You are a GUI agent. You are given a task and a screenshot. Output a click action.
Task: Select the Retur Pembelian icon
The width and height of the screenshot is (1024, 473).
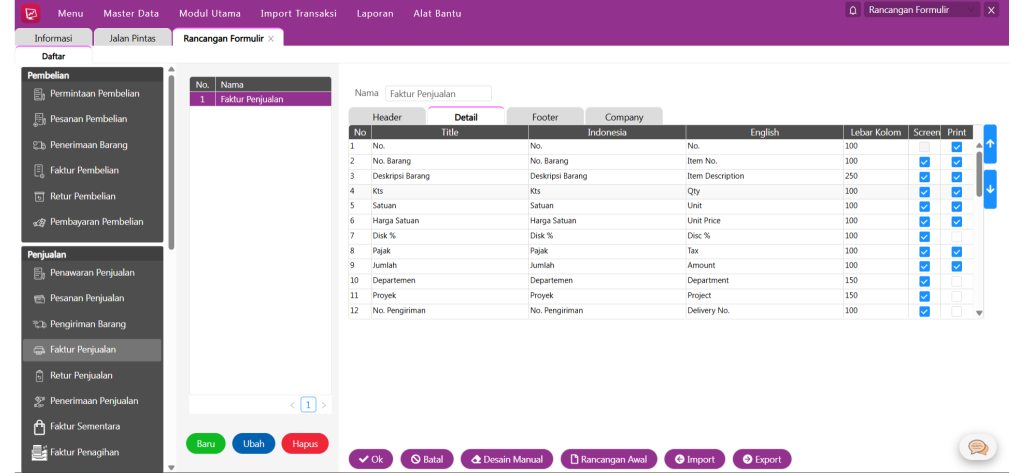[x=40, y=197]
